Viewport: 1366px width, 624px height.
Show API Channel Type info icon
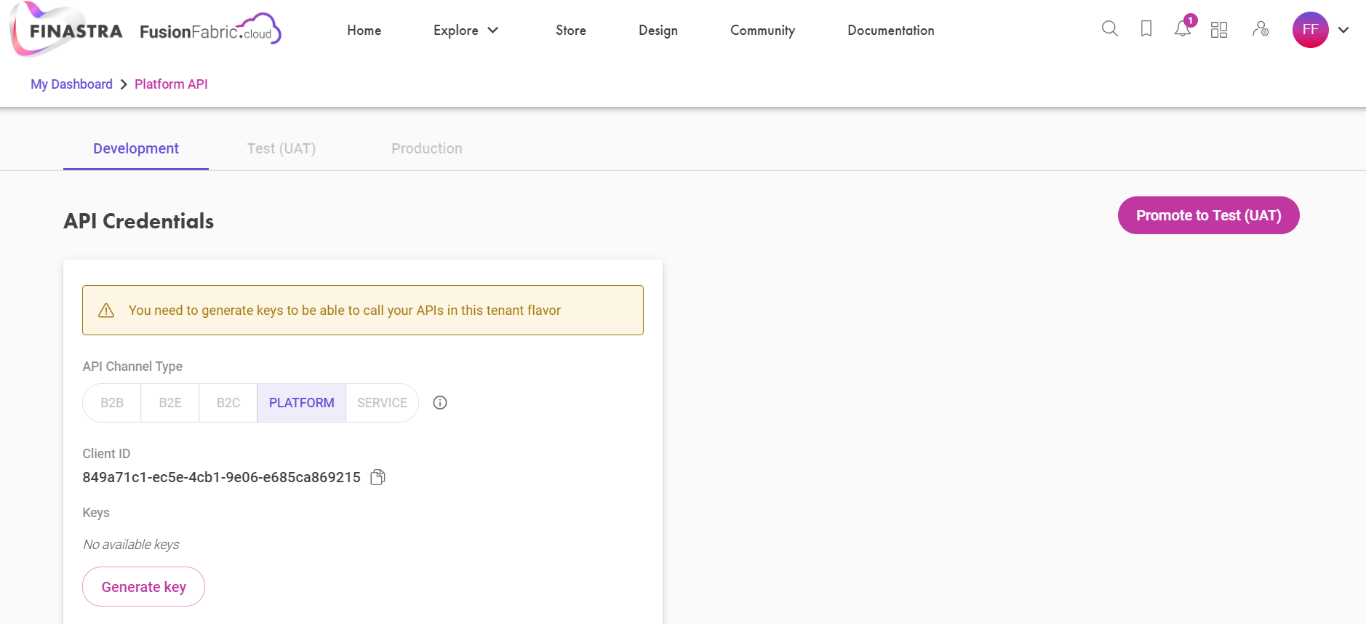440,403
